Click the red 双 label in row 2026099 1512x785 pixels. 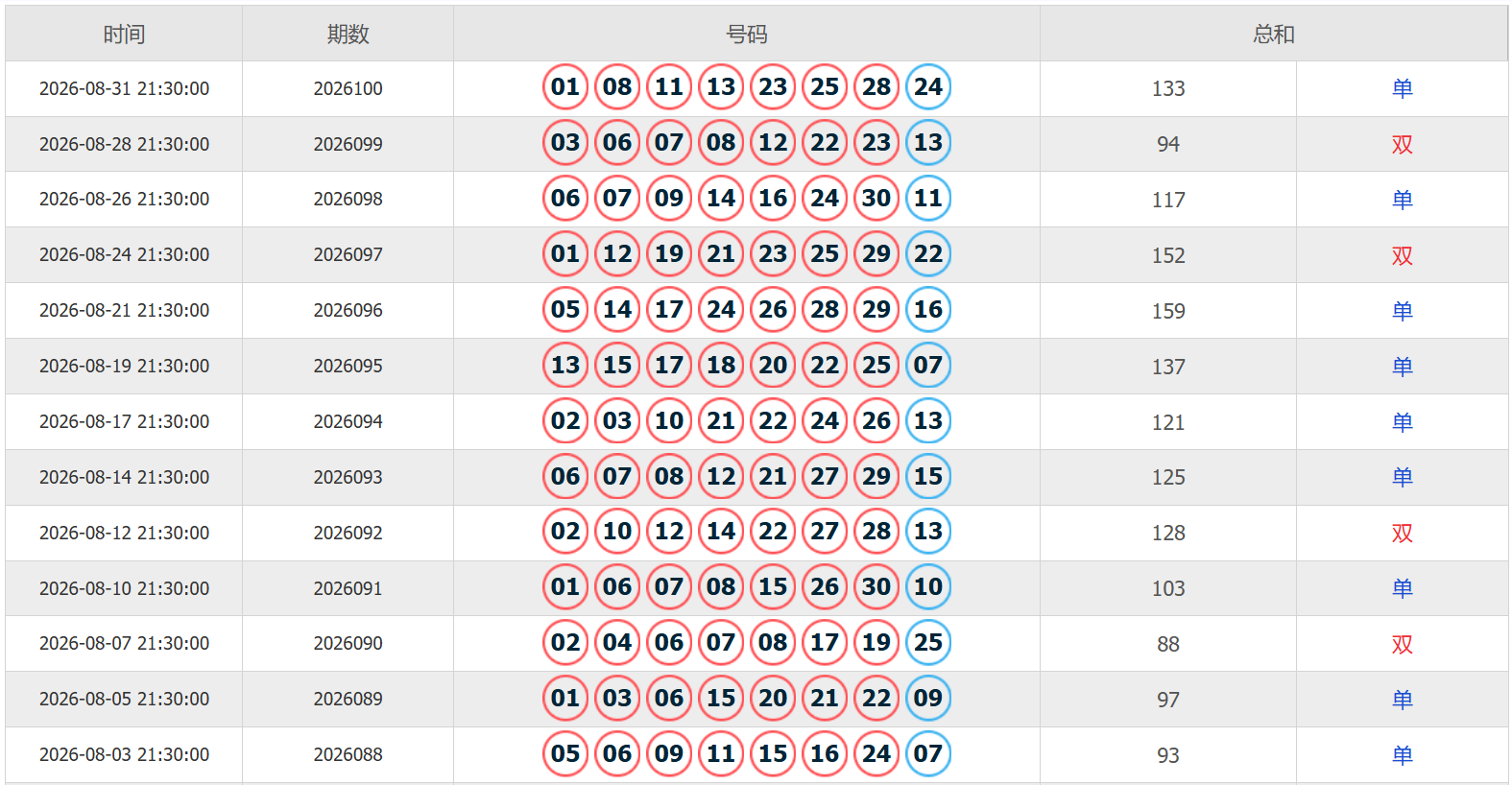click(1403, 144)
